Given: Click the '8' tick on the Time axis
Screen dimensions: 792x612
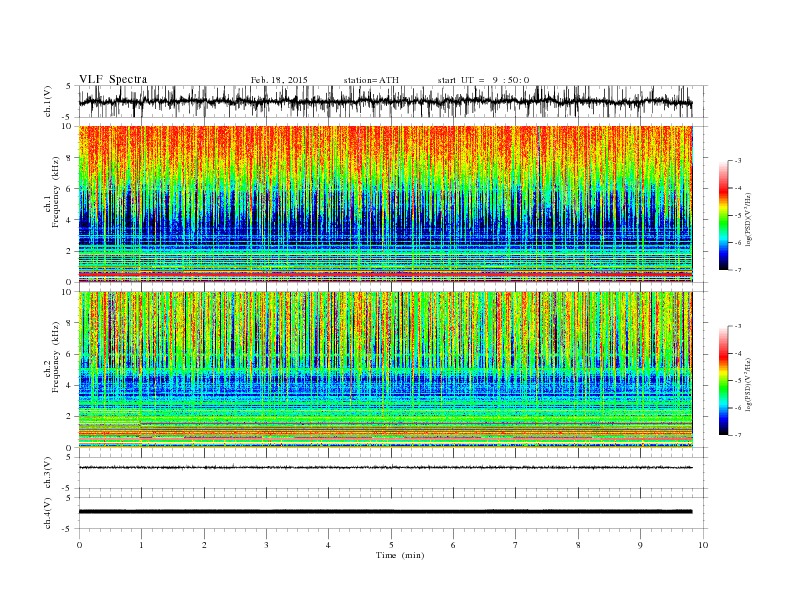Looking at the screenshot, I should tap(578, 545).
